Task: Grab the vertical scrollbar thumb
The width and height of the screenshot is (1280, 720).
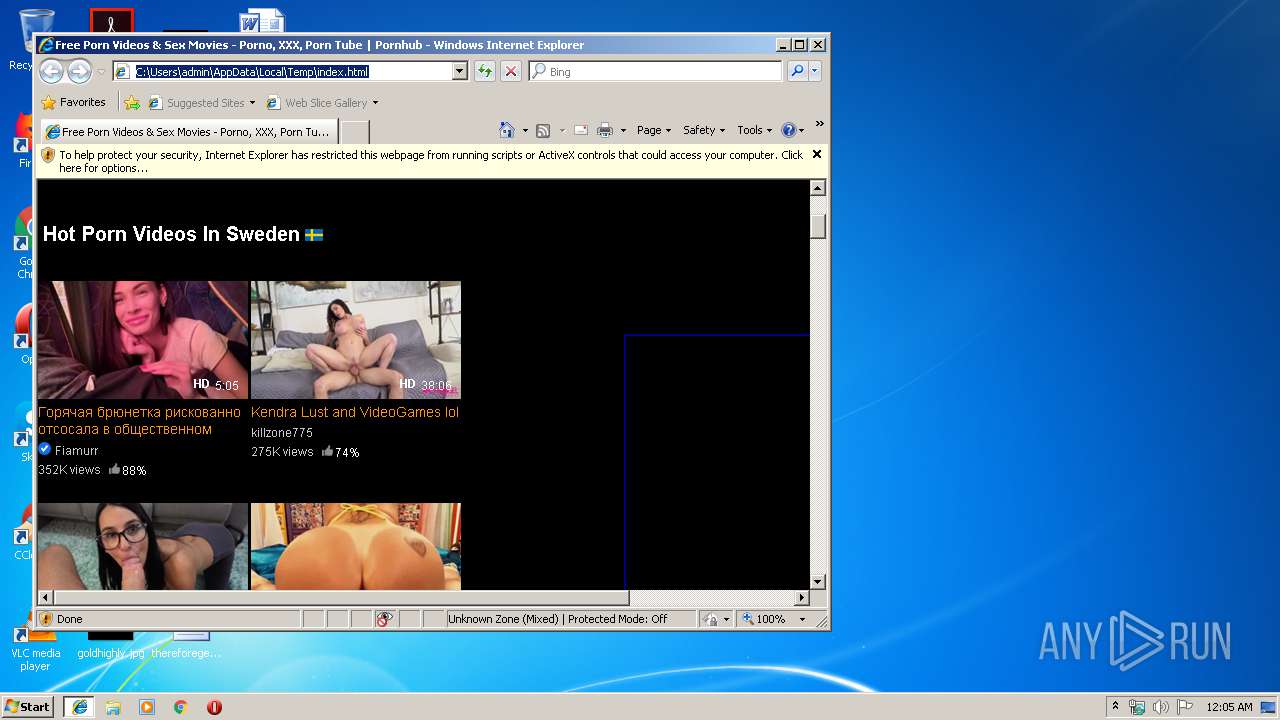Action: [818, 226]
